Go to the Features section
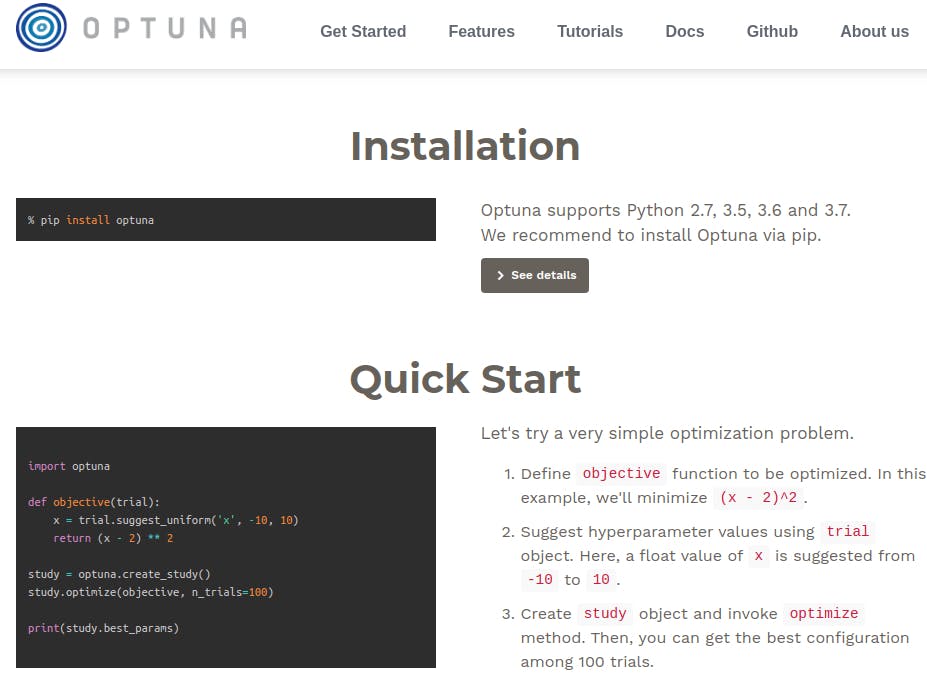927x682 pixels. click(x=481, y=32)
